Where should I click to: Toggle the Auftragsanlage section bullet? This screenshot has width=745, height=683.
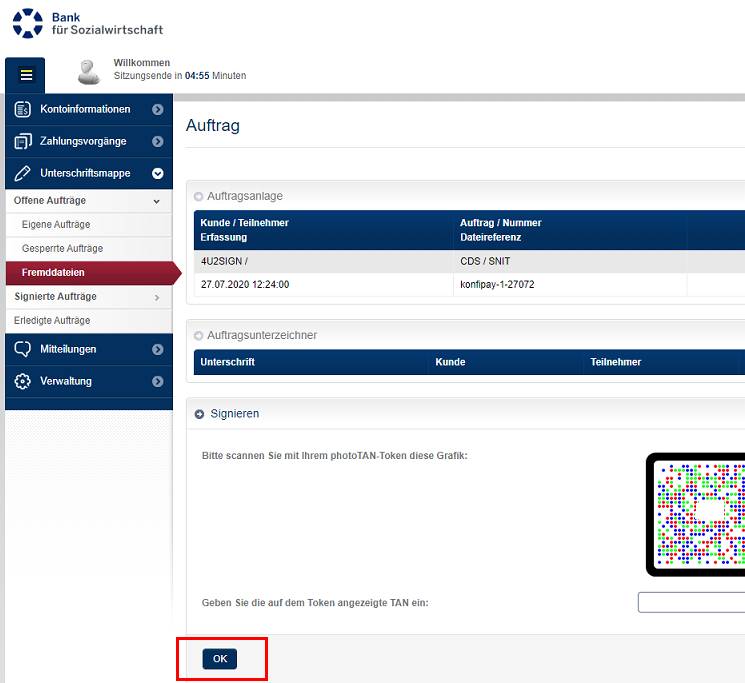pyautogui.click(x=199, y=197)
